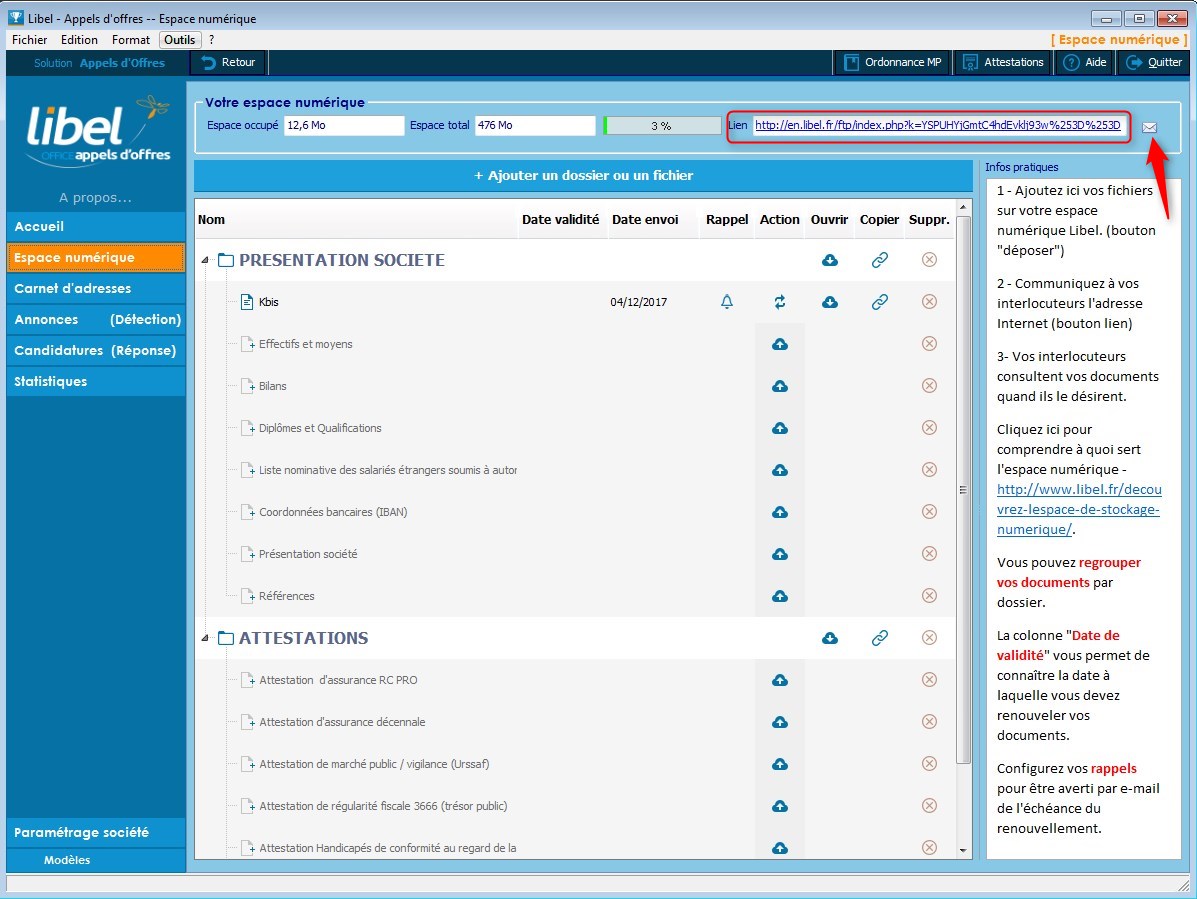Click the Date validité column header

point(560,220)
